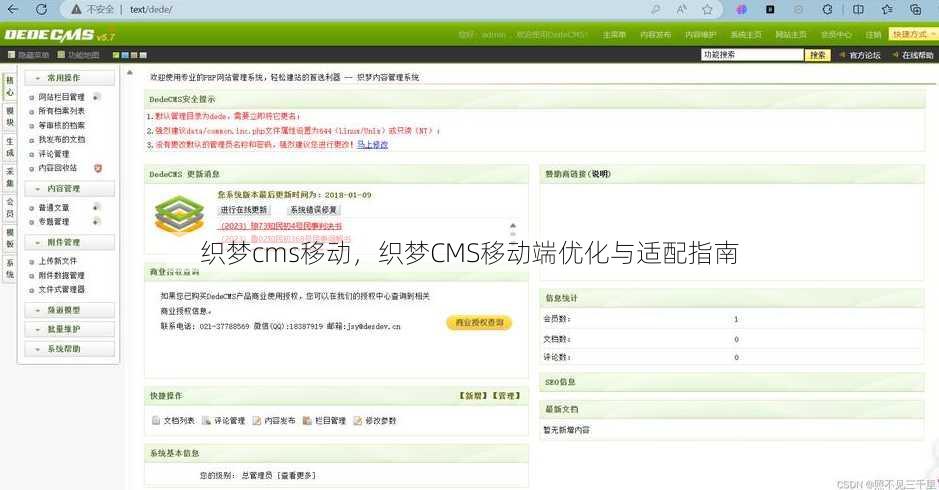This screenshot has height=490, width=939.
Task: Open the browser split screen icon
Action: click(858, 9)
